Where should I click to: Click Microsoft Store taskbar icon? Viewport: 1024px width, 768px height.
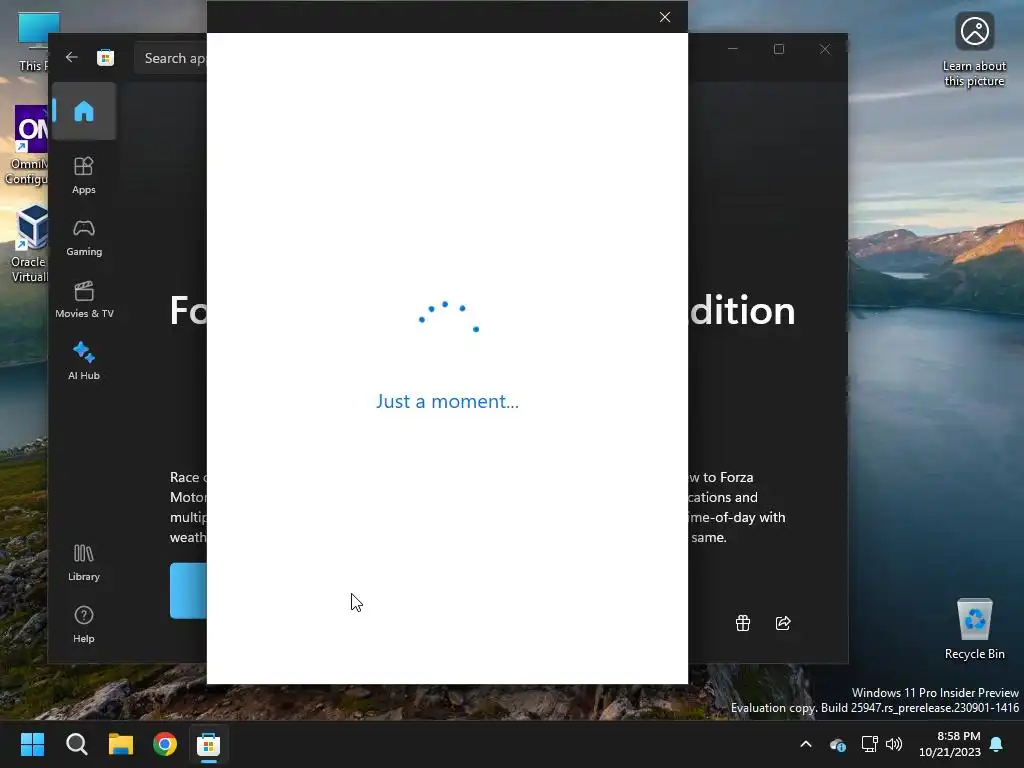point(209,744)
